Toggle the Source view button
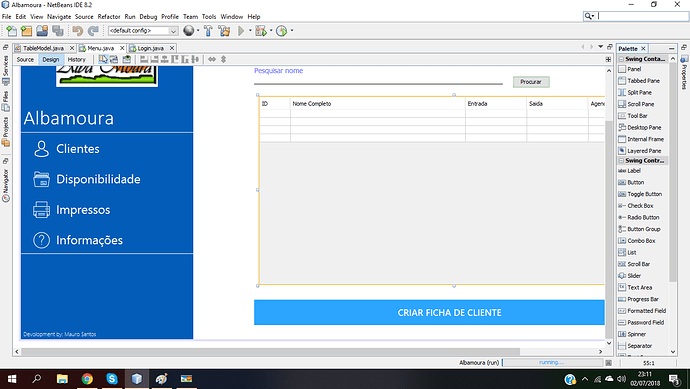The width and height of the screenshot is (690, 389). pyautogui.click(x=25, y=59)
